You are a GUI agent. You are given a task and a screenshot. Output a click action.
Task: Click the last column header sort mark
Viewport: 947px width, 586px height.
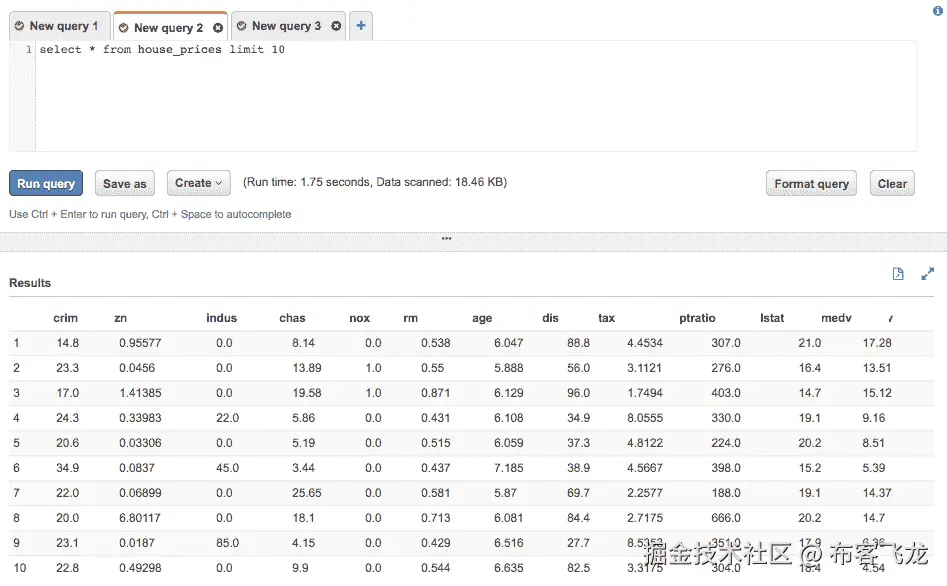[891, 318]
